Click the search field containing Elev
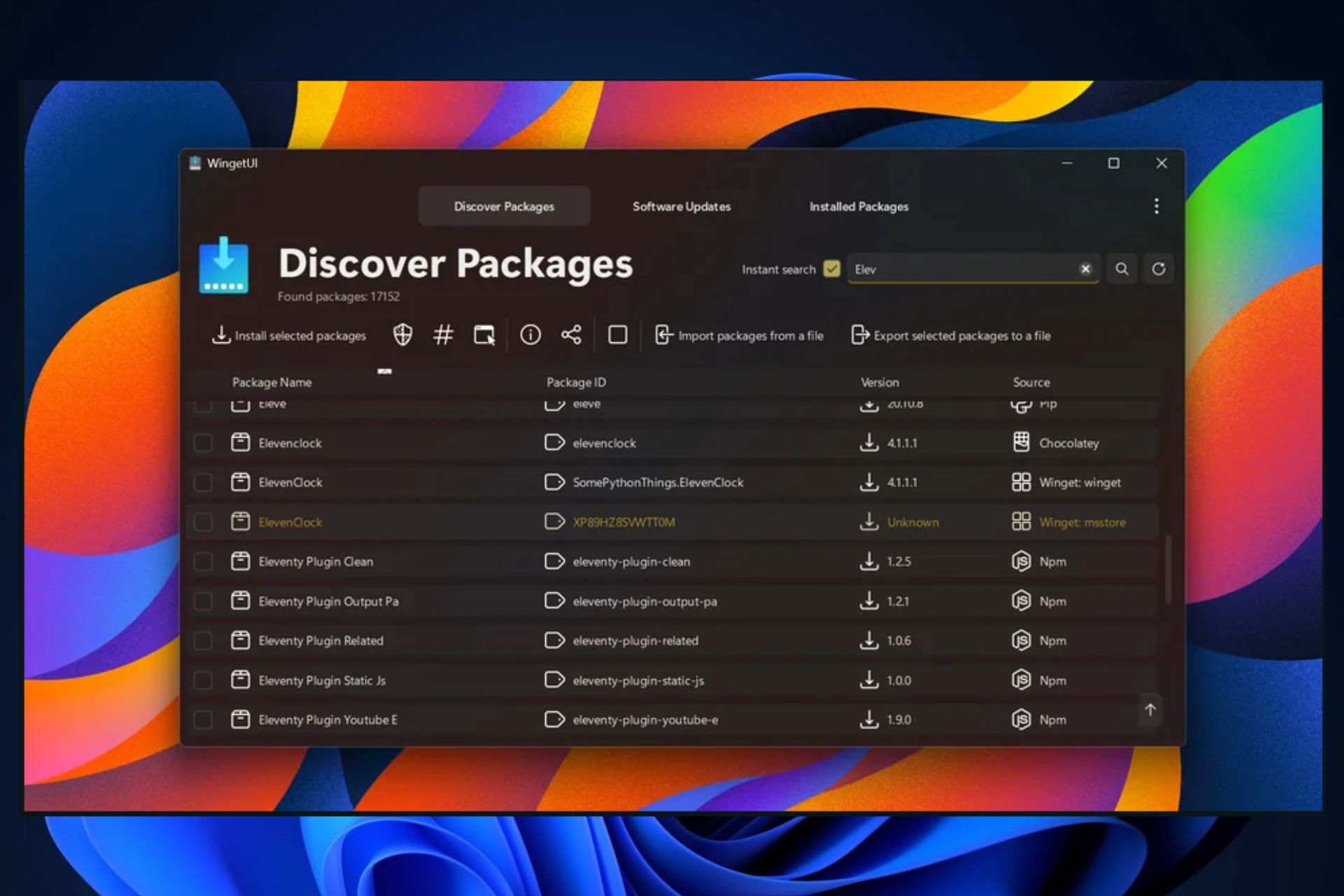1344x896 pixels. click(973, 269)
